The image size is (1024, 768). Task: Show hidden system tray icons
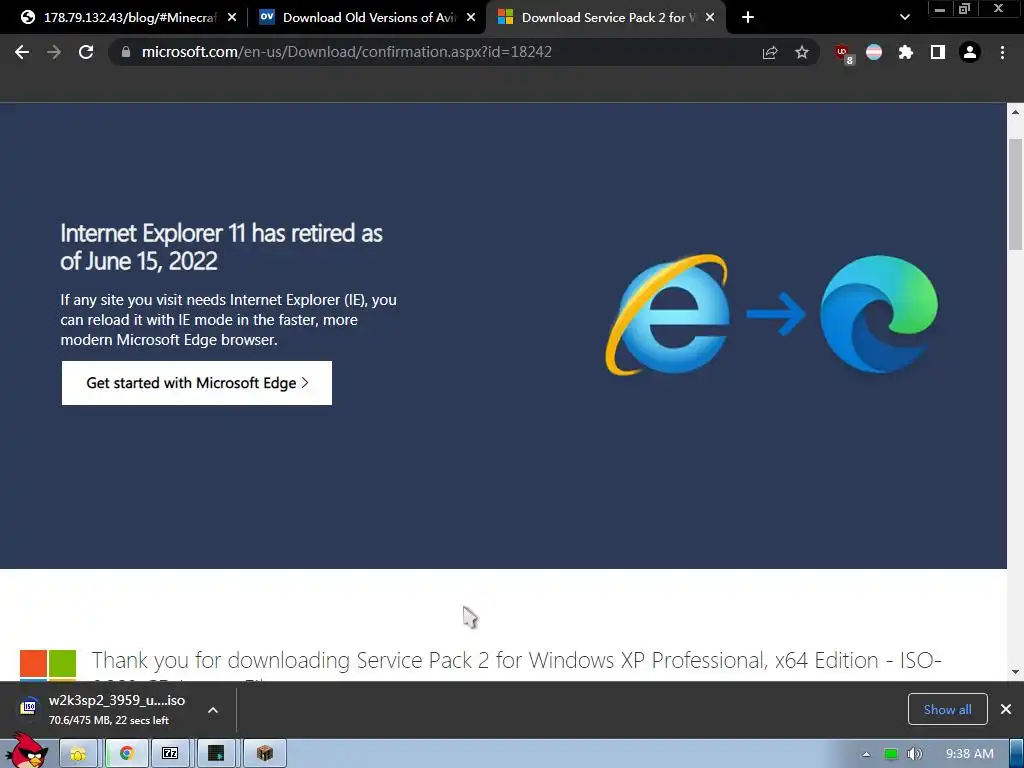866,754
